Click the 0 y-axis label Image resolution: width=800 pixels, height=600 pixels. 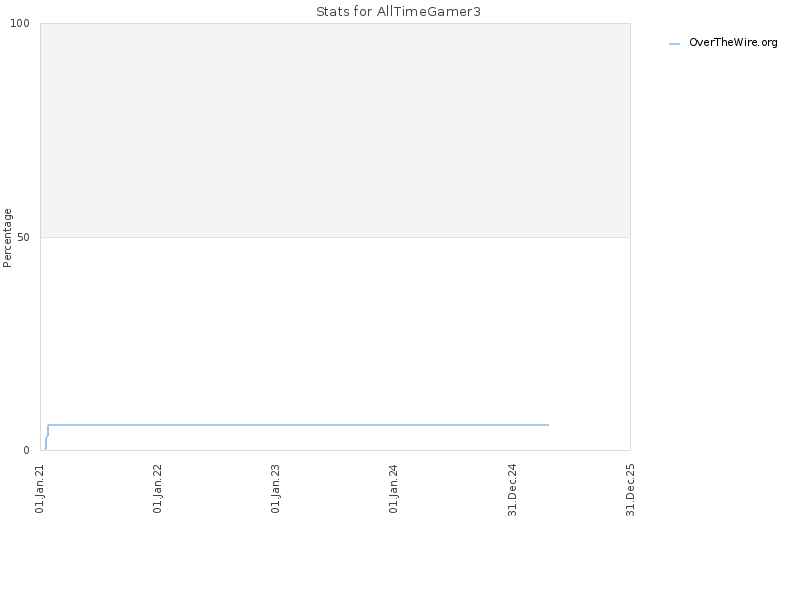pyautogui.click(x=27, y=450)
